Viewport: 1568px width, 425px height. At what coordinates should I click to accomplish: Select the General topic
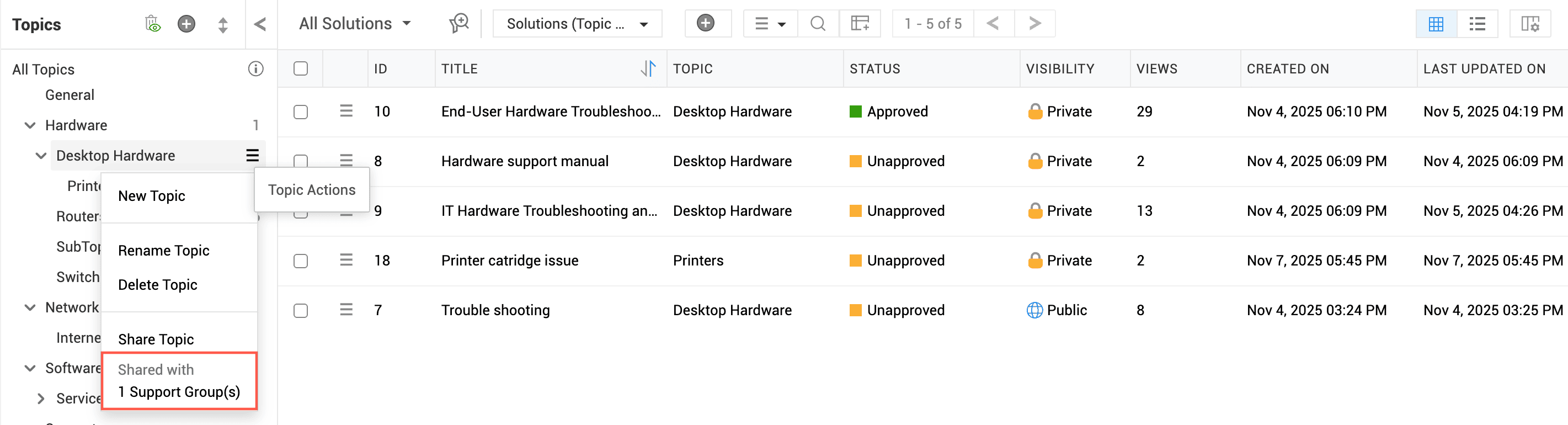pyautogui.click(x=70, y=95)
